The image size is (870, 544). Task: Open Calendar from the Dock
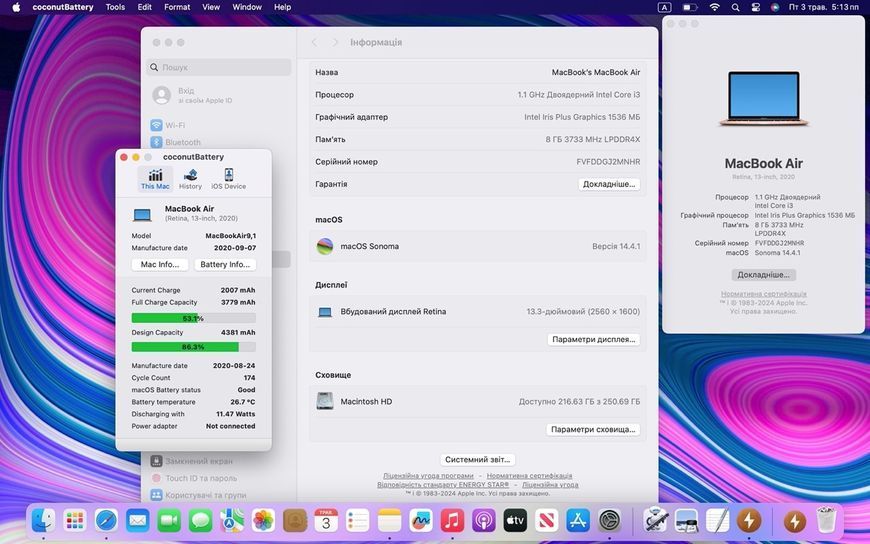(x=326, y=521)
